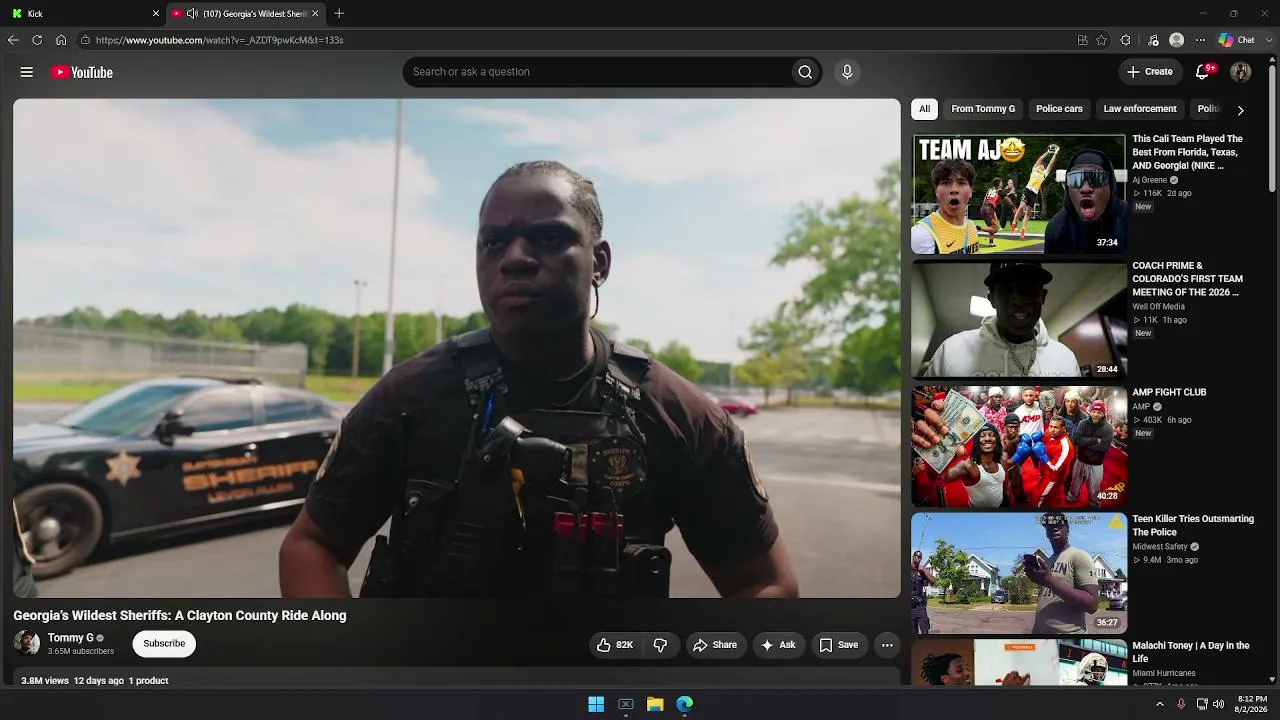Open the AMP Fight Club thumbnail

pyautogui.click(x=1019, y=447)
